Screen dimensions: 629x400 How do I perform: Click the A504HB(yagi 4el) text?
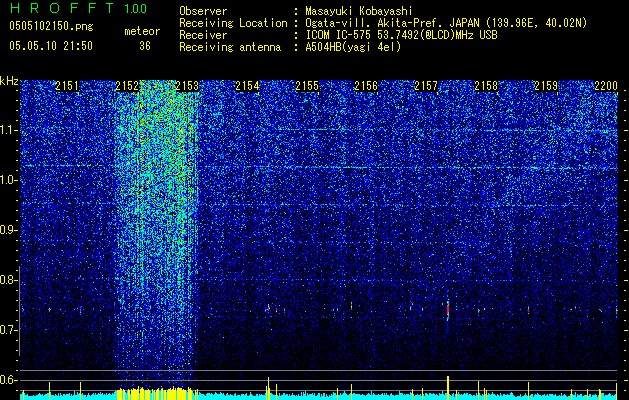coord(353,47)
